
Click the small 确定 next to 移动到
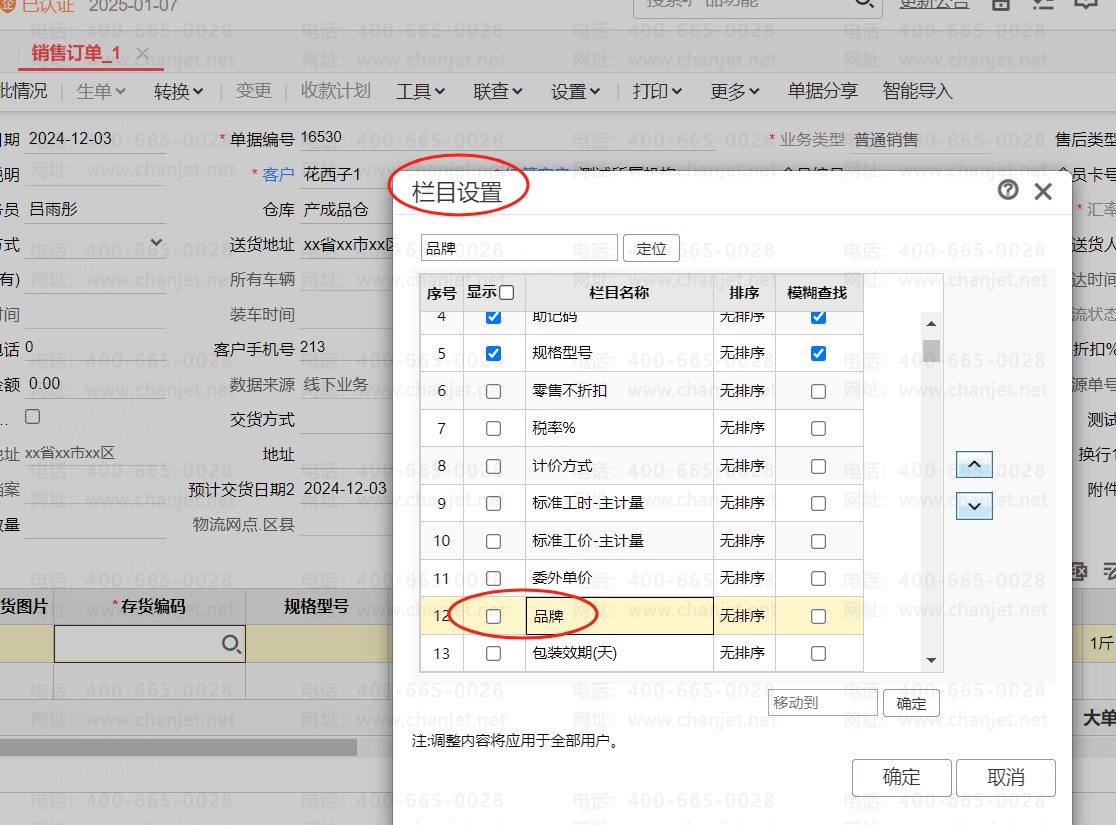pyautogui.click(x=911, y=703)
